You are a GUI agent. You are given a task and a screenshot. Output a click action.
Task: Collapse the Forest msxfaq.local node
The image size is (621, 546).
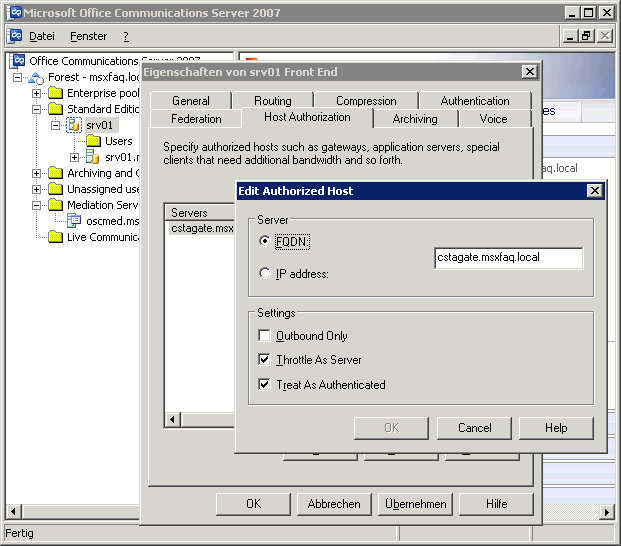17,78
